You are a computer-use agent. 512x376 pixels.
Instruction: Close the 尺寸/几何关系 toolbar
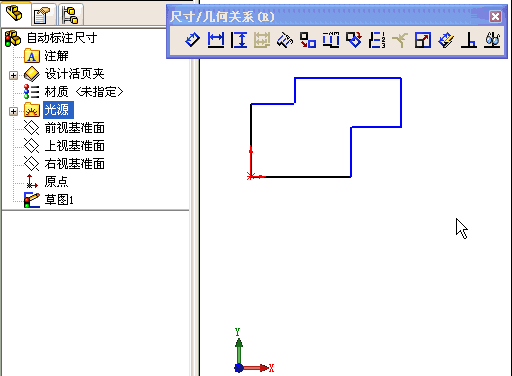pos(495,16)
